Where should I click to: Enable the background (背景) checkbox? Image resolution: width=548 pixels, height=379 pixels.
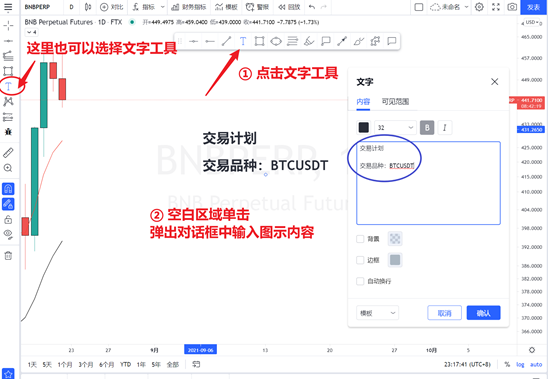[360, 239]
